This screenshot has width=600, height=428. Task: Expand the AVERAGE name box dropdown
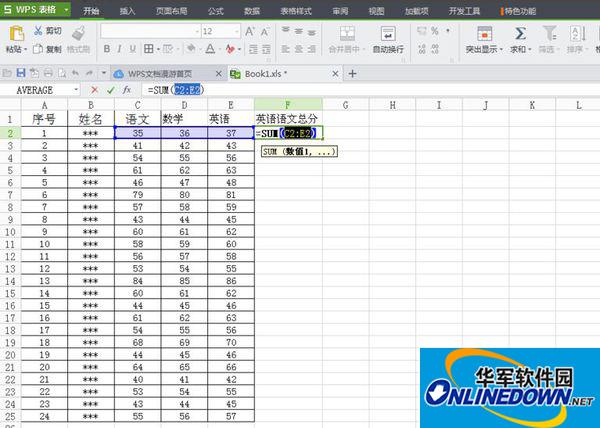(x=76, y=90)
